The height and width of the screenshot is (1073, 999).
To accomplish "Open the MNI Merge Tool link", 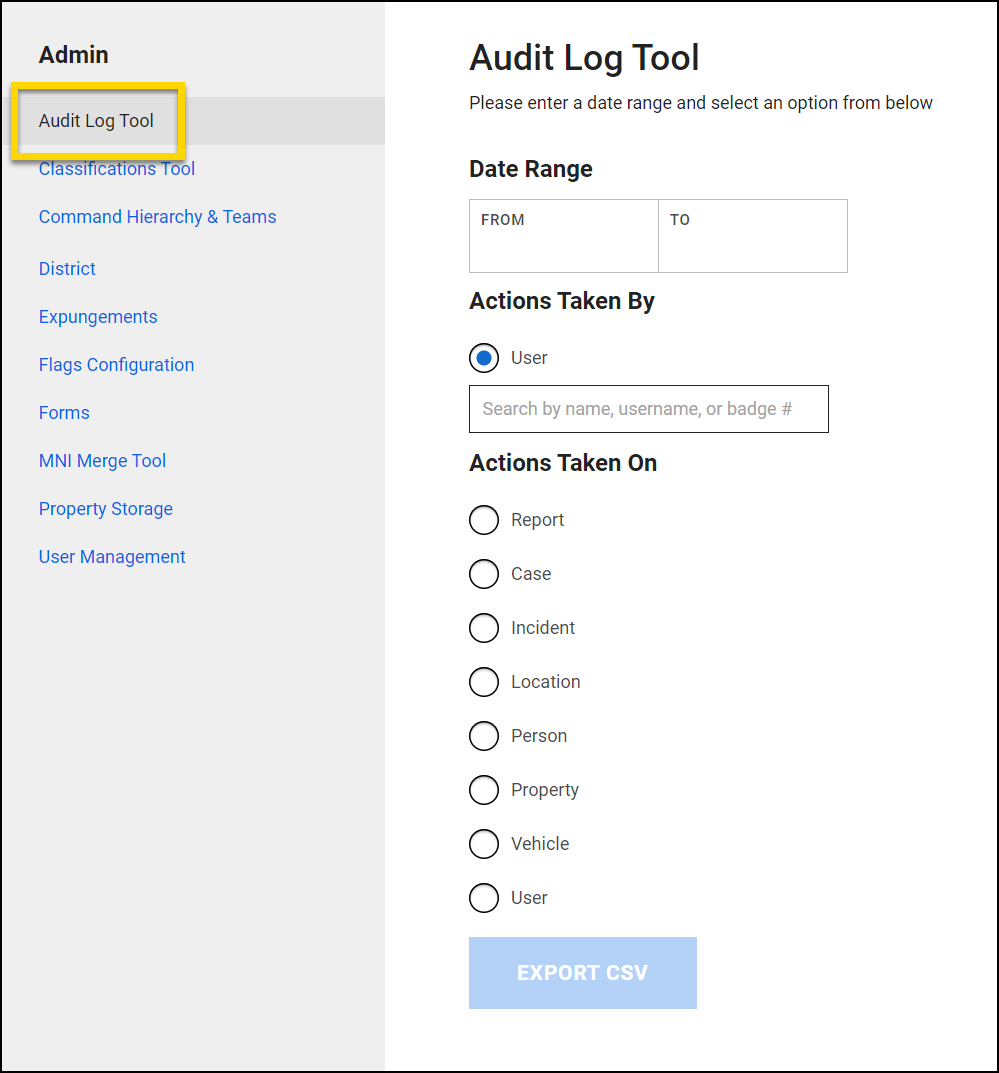I will [102, 461].
